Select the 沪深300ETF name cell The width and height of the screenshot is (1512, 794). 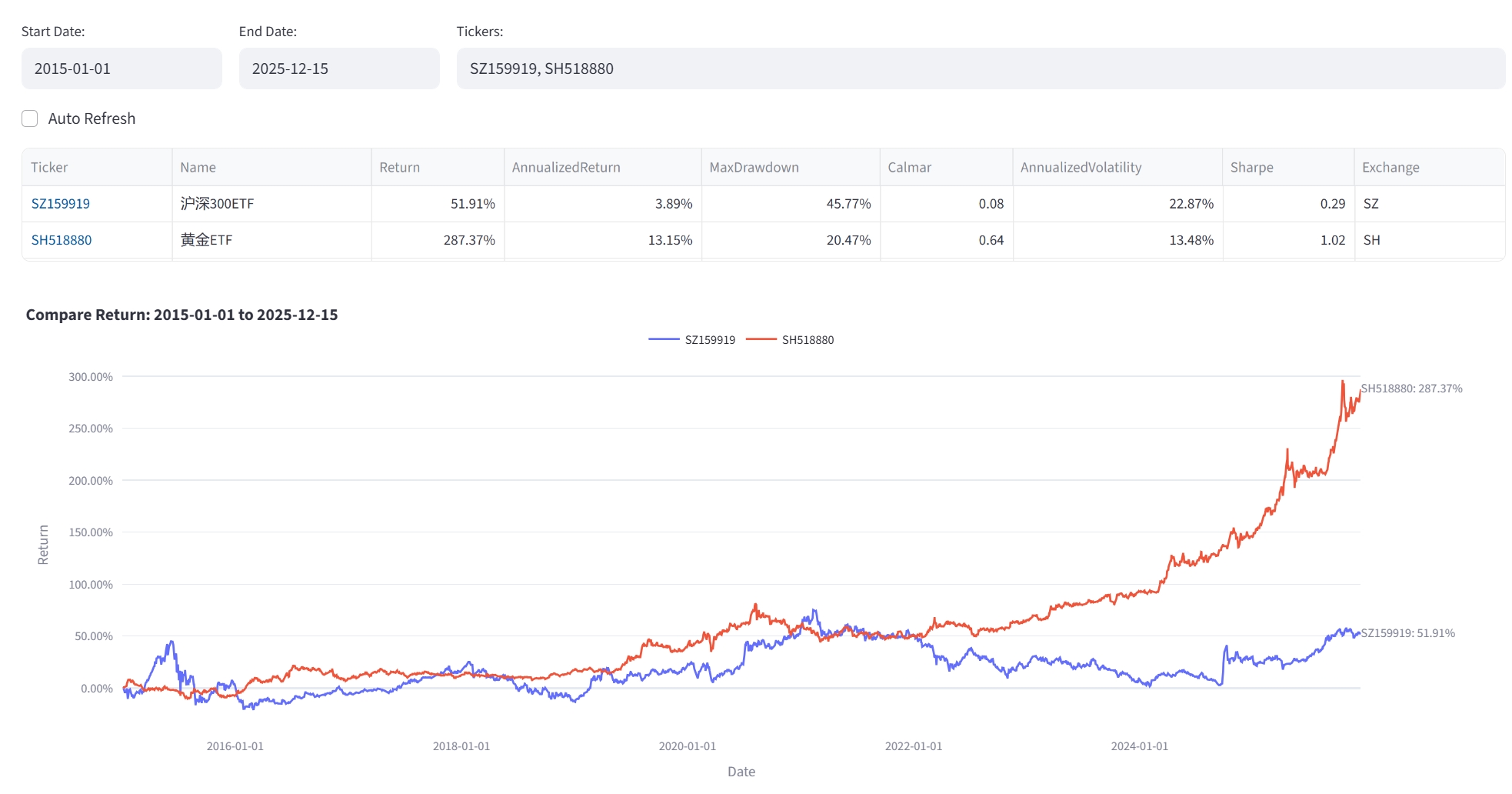217,204
